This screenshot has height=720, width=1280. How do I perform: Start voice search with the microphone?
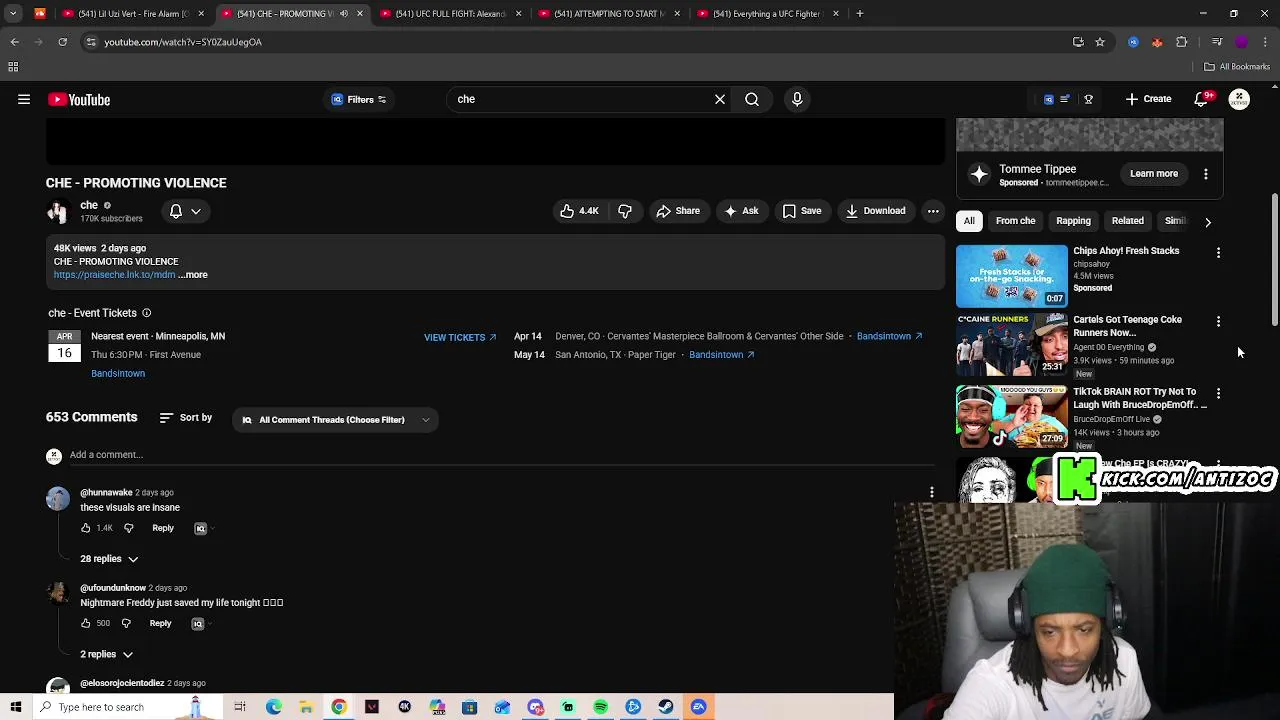click(797, 99)
